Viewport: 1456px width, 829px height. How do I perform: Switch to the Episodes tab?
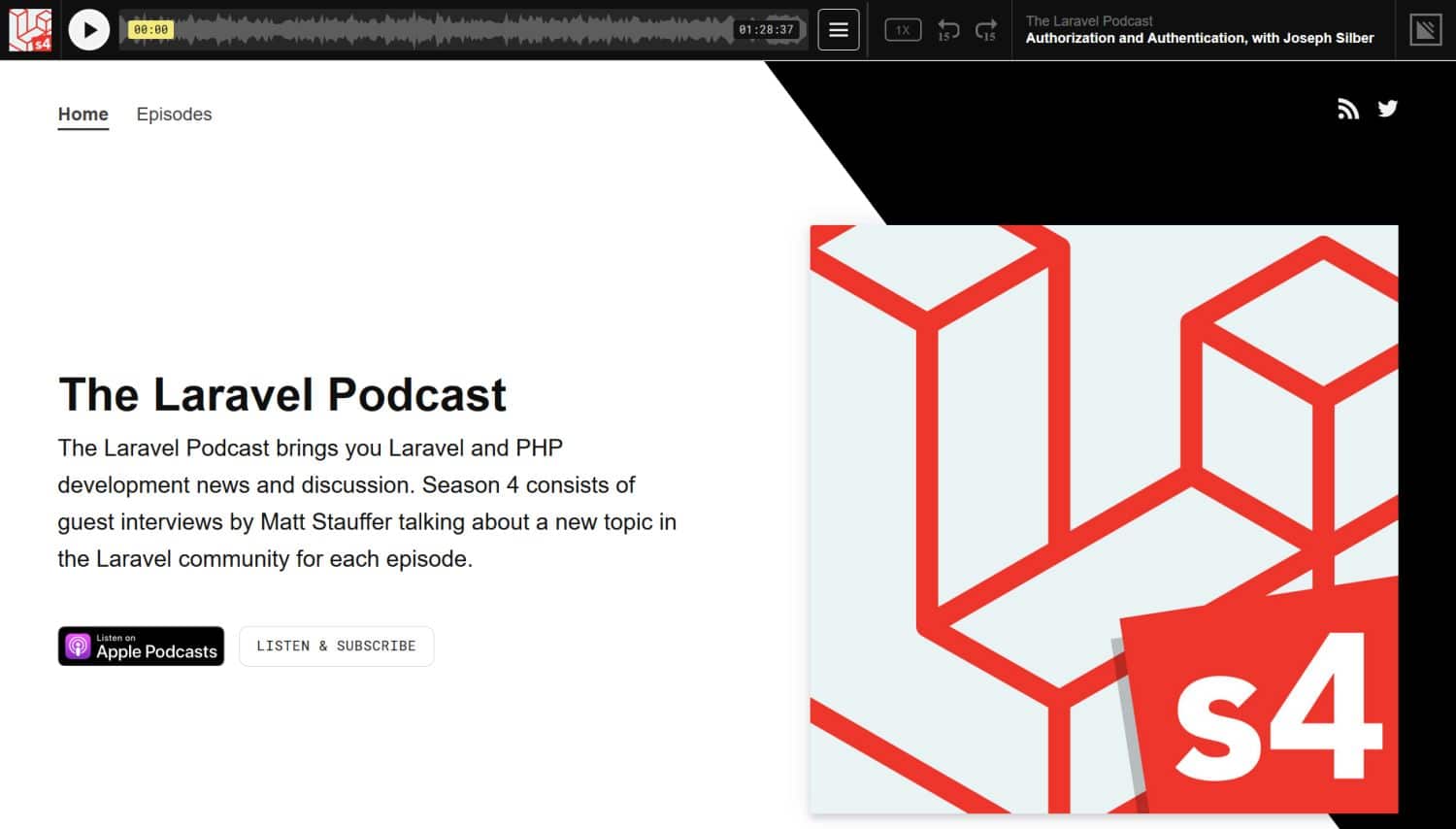click(174, 114)
